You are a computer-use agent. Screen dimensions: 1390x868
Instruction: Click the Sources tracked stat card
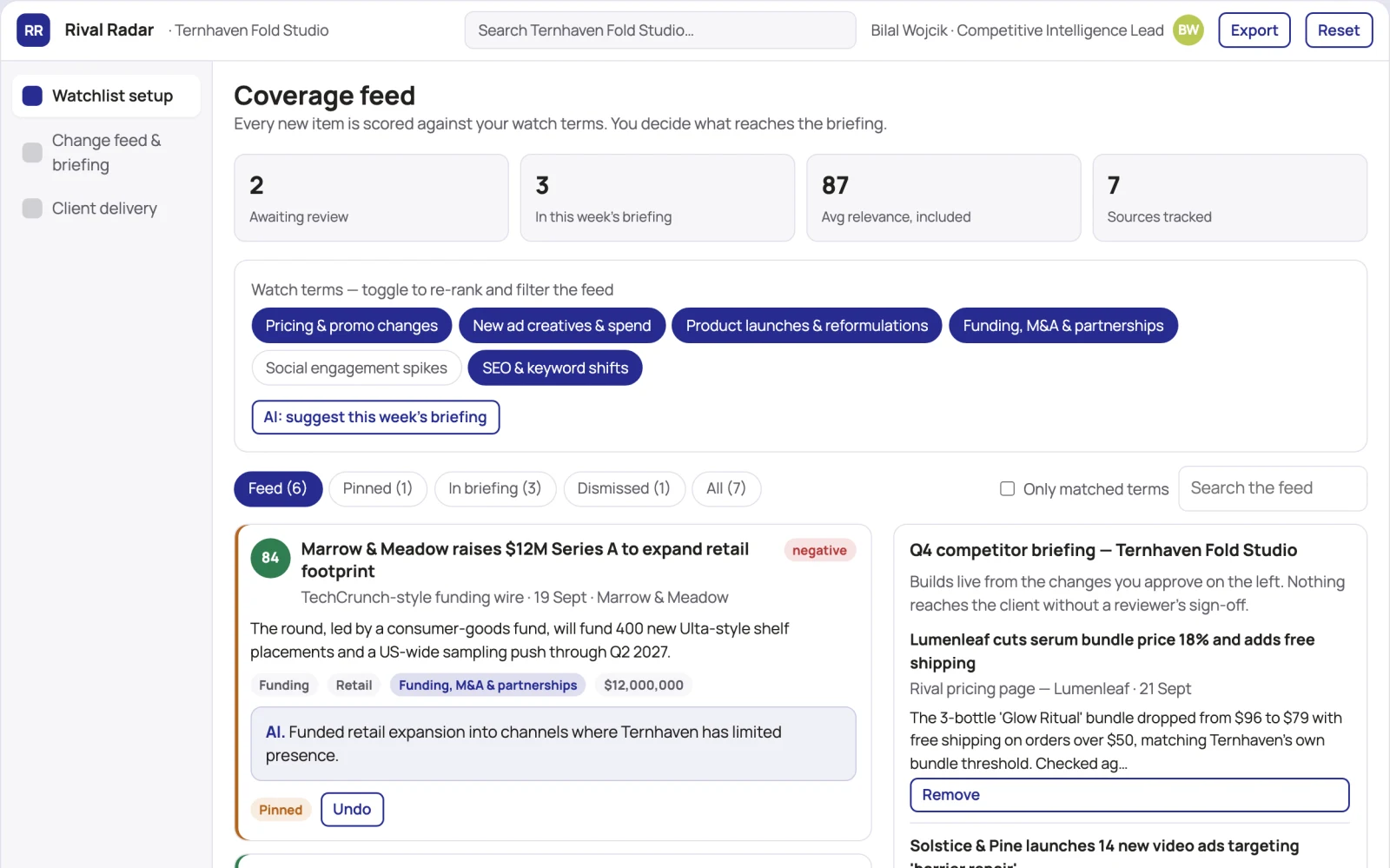(1230, 198)
